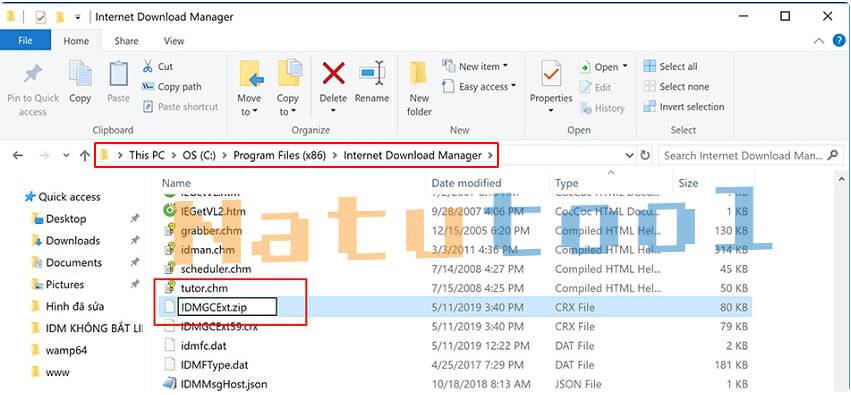Viewport: 851px width, 395px height.
Task: Expand the address bar history dropdown
Action: (x=630, y=156)
